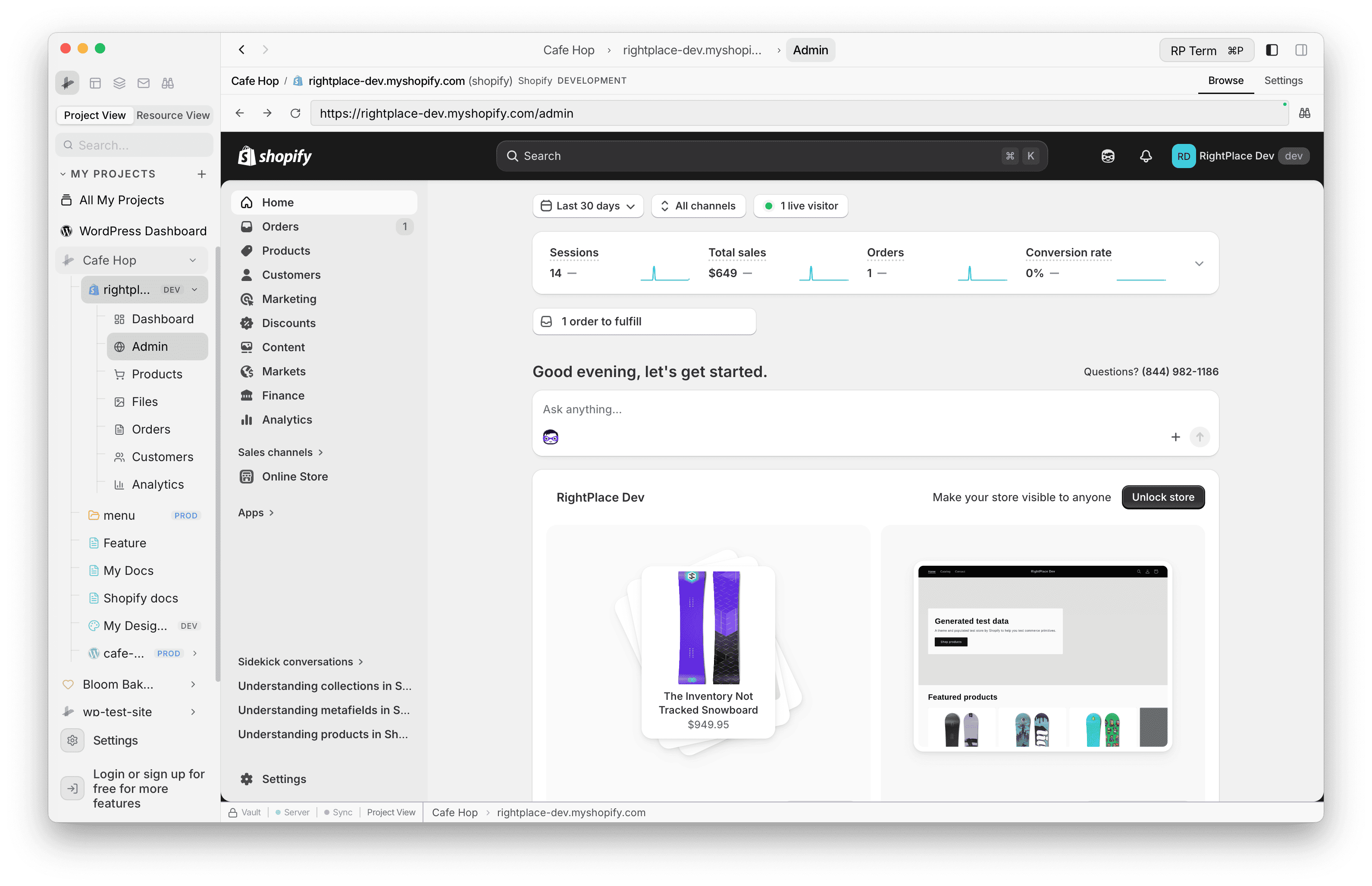The width and height of the screenshot is (1372, 886).
Task: Select the Admin breadcrumb at the top
Action: 810,50
